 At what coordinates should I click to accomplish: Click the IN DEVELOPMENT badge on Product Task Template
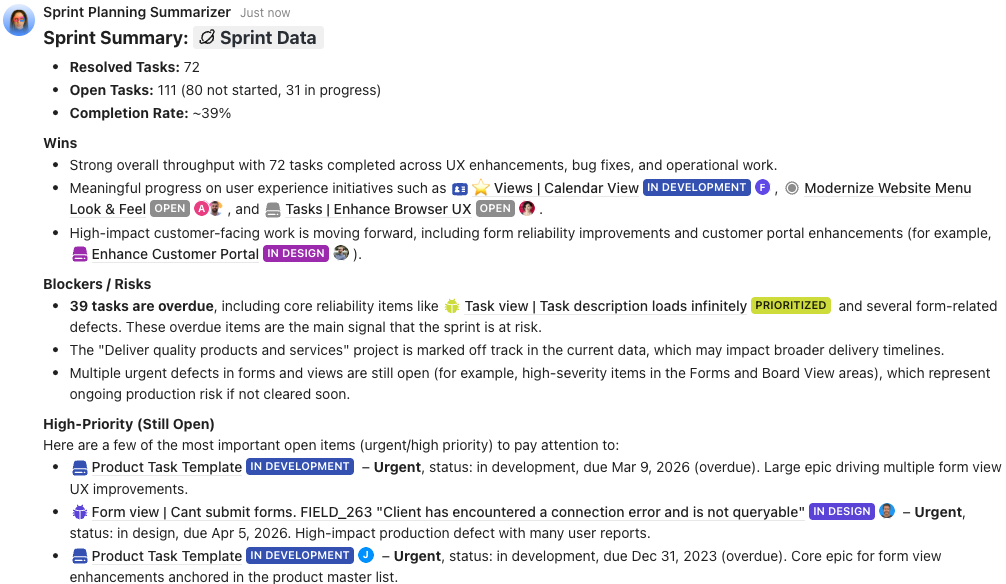click(299, 466)
